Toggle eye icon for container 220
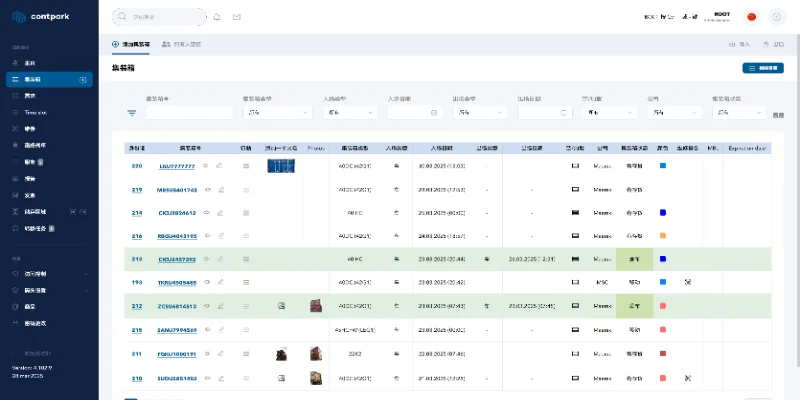This screenshot has height=400, width=800. (x=207, y=166)
